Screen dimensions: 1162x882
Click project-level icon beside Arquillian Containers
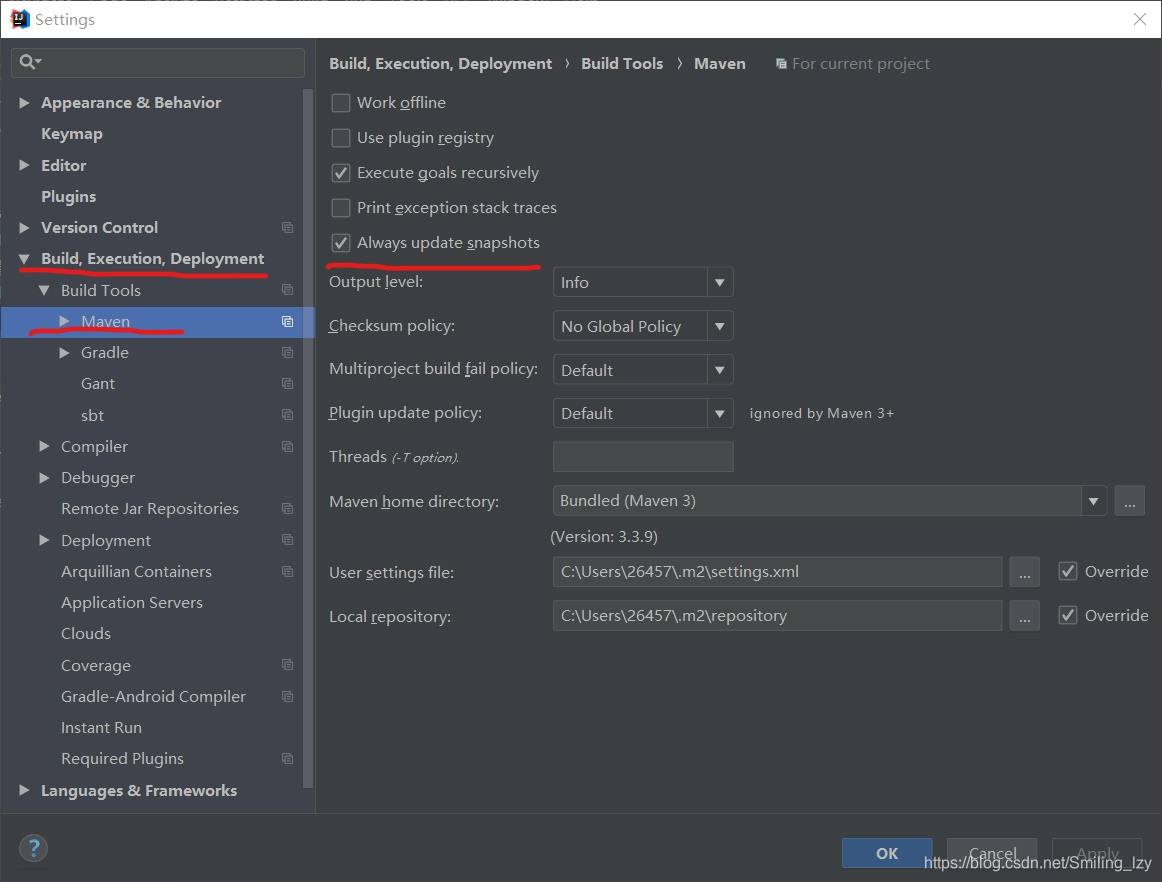[x=288, y=571]
